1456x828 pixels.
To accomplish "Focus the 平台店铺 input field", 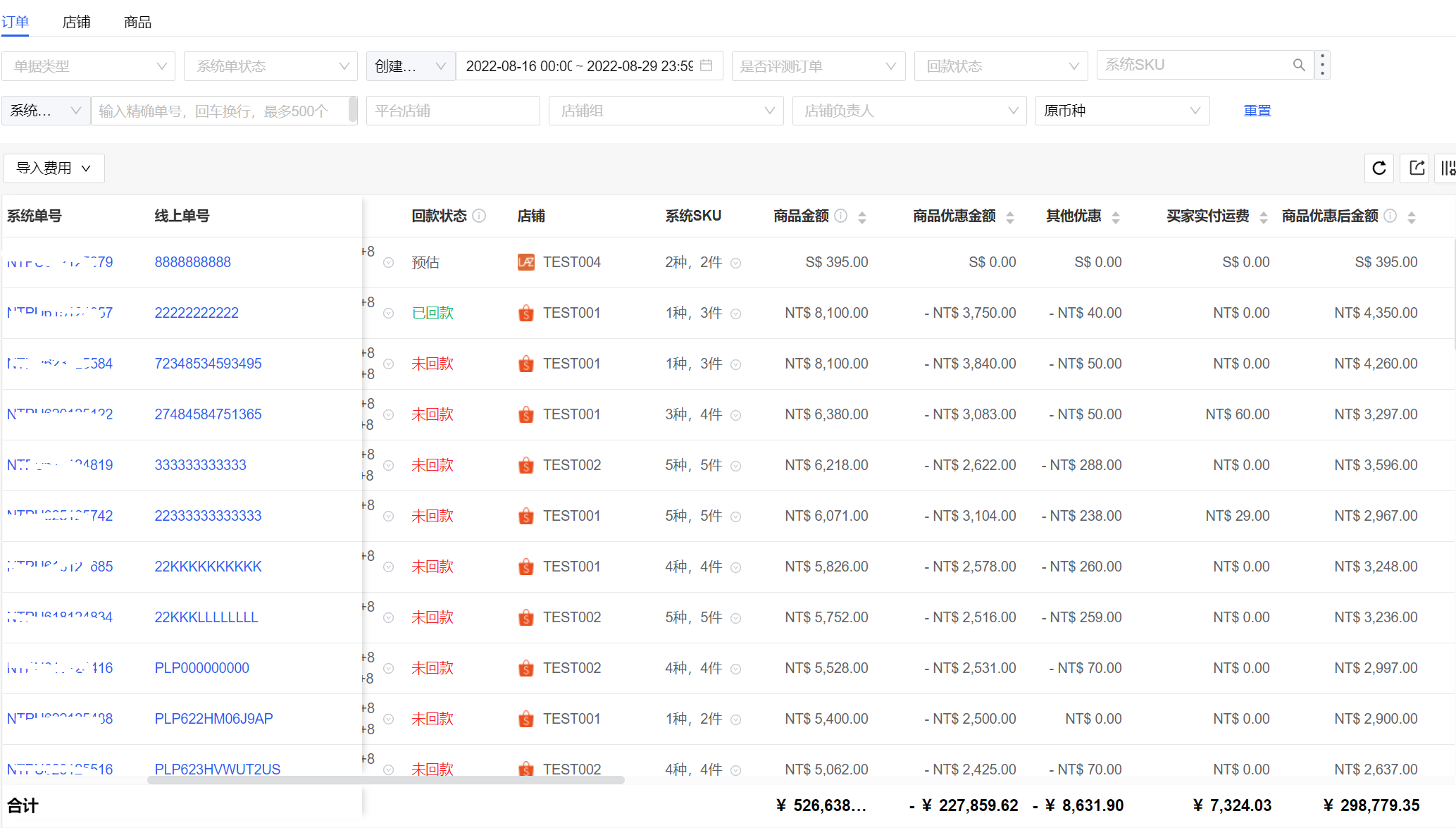I will pos(453,111).
